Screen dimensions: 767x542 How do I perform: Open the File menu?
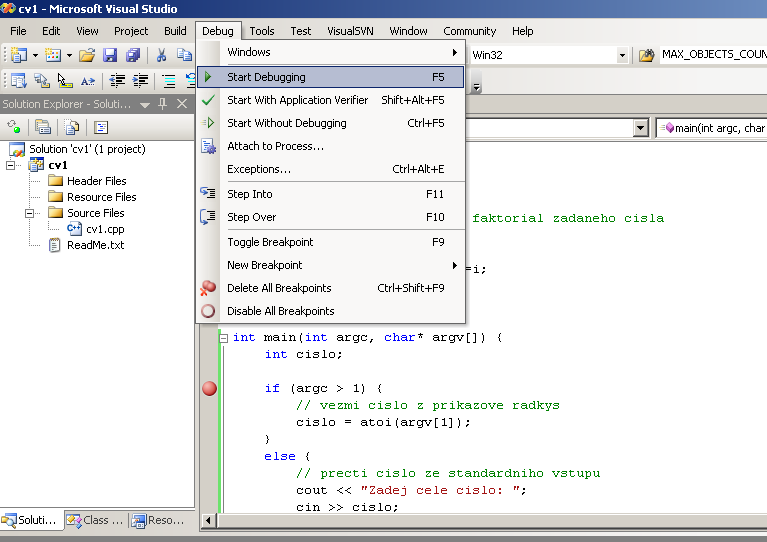18,31
